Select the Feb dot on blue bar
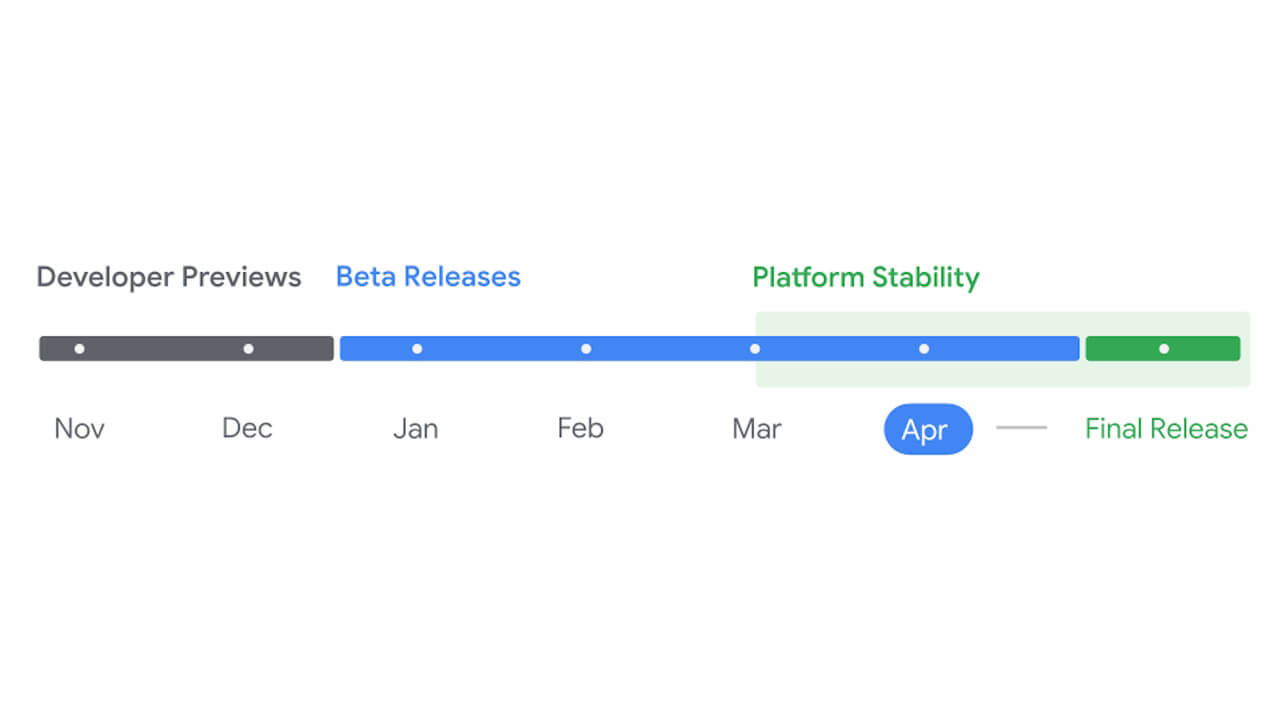The width and height of the screenshot is (1280, 720). point(586,349)
